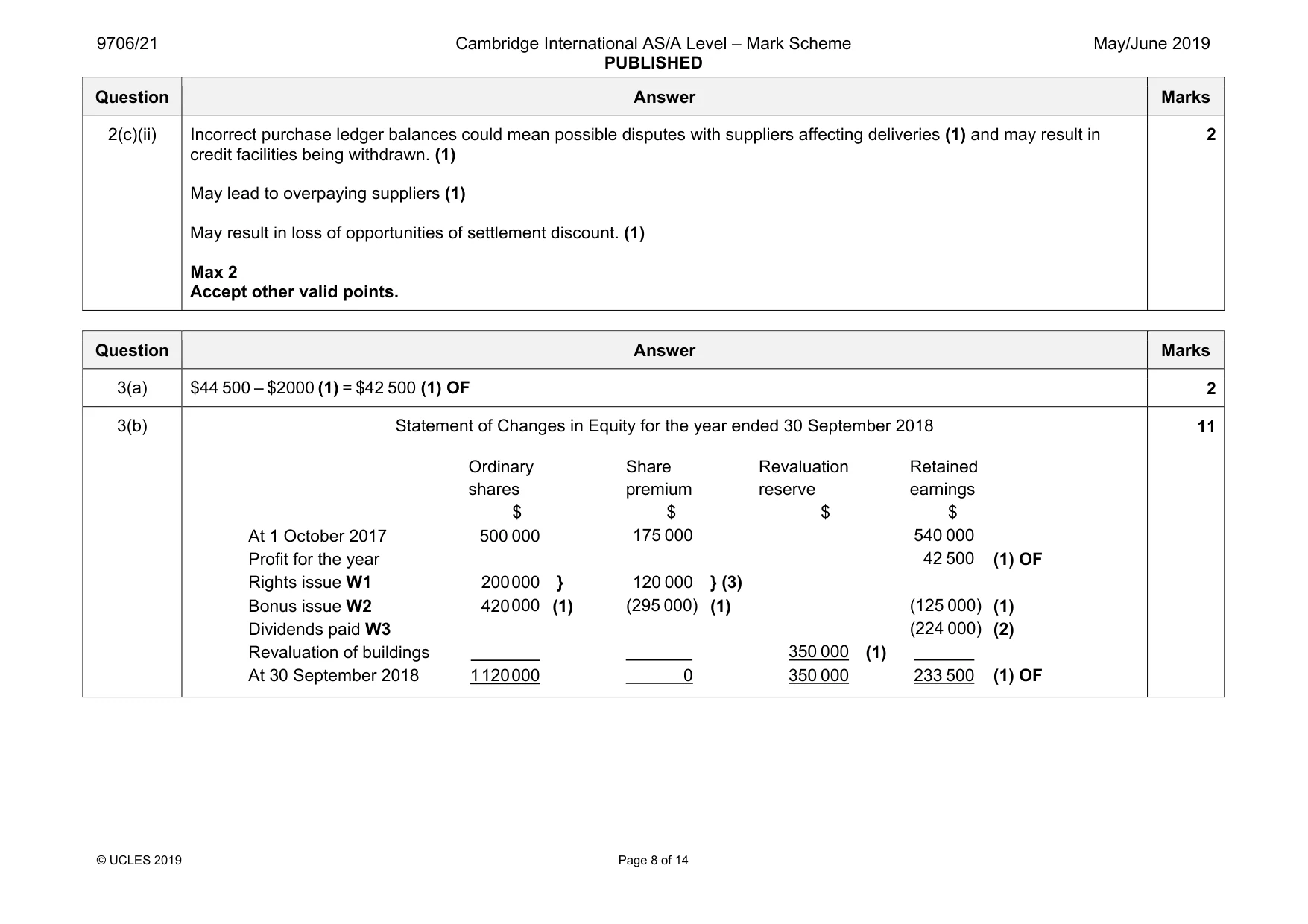
Task: Click the 'Revaluation reserve' column heading
Action: click(x=803, y=478)
